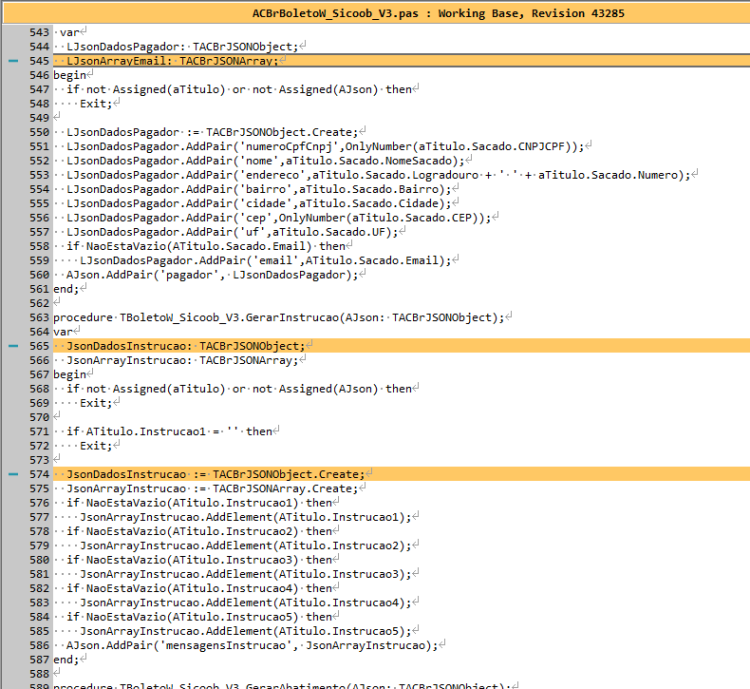Click JsonArrayInstrucao := TACBrJSONArray.Create line
This screenshot has width=750, height=689.
212,489
